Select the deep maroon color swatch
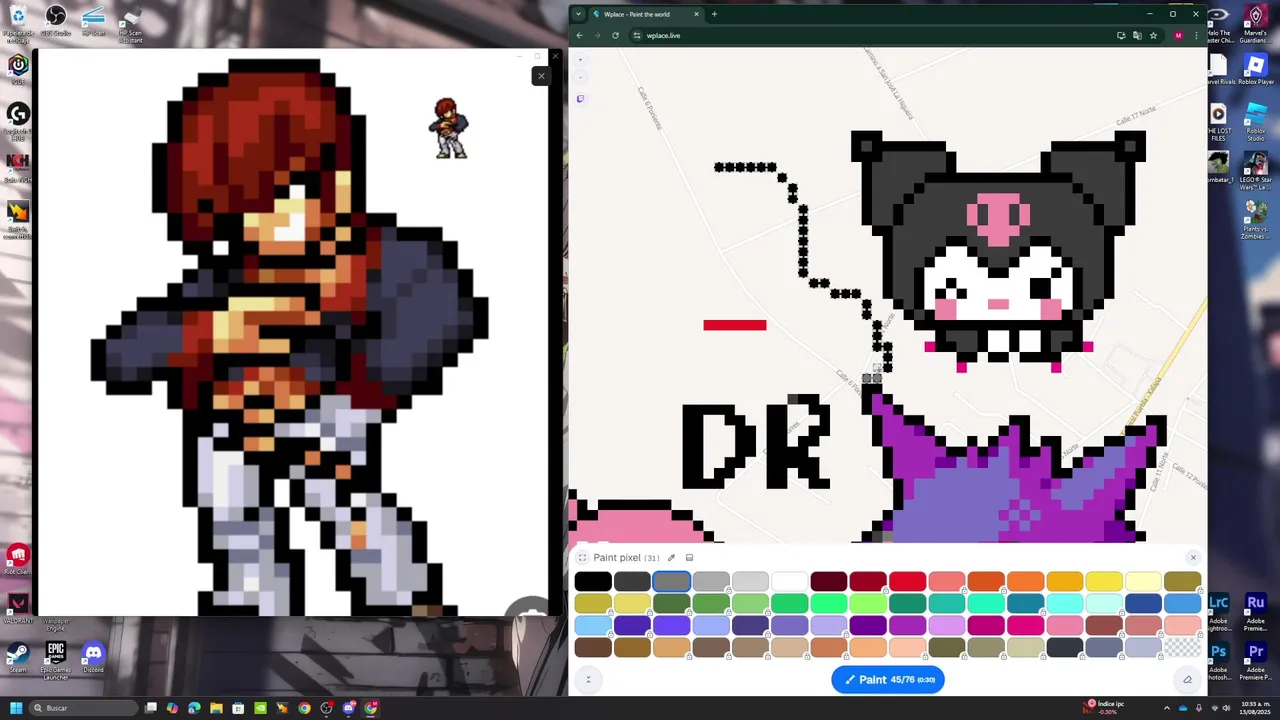 click(828, 582)
